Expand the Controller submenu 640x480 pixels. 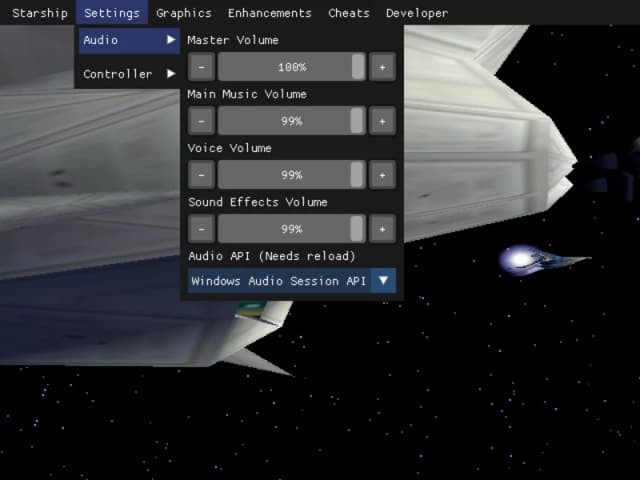coord(129,74)
